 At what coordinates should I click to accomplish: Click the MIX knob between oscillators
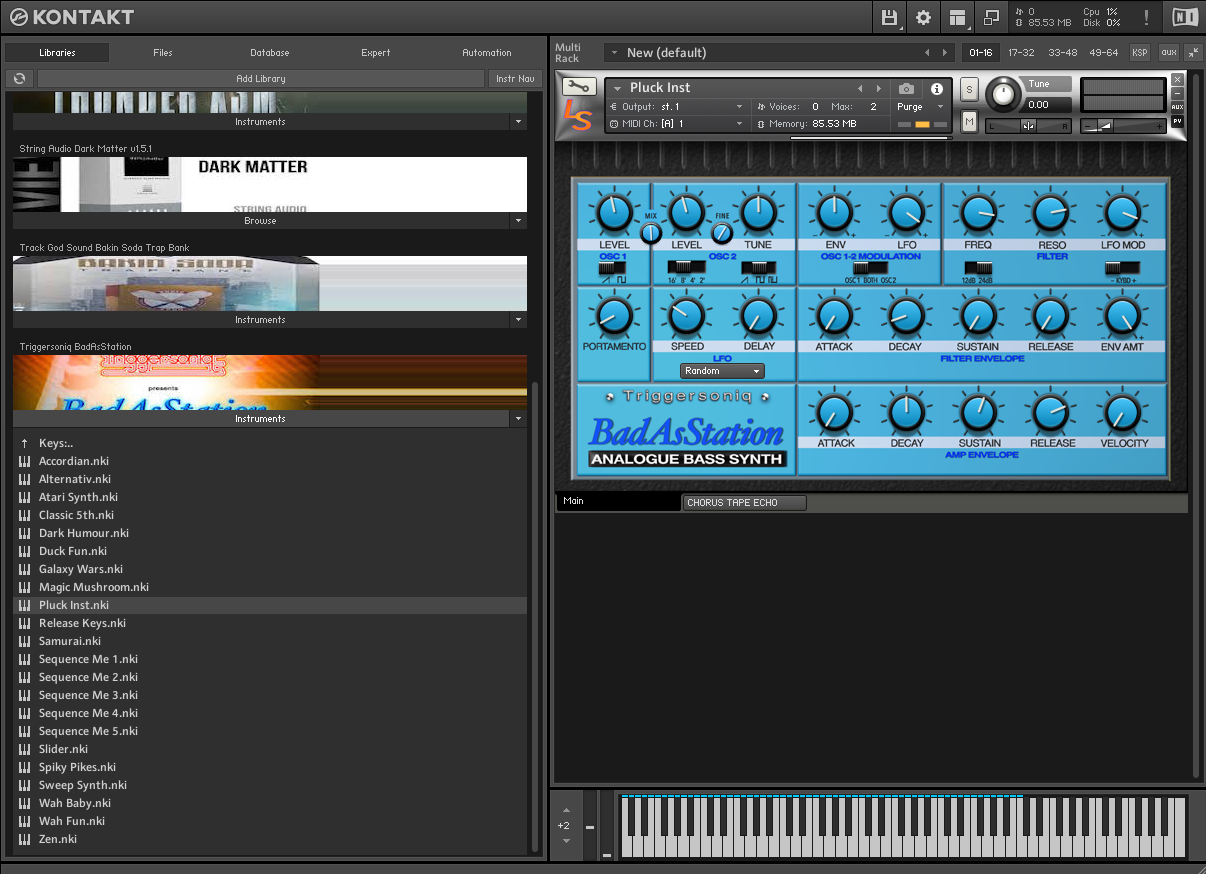(x=651, y=233)
